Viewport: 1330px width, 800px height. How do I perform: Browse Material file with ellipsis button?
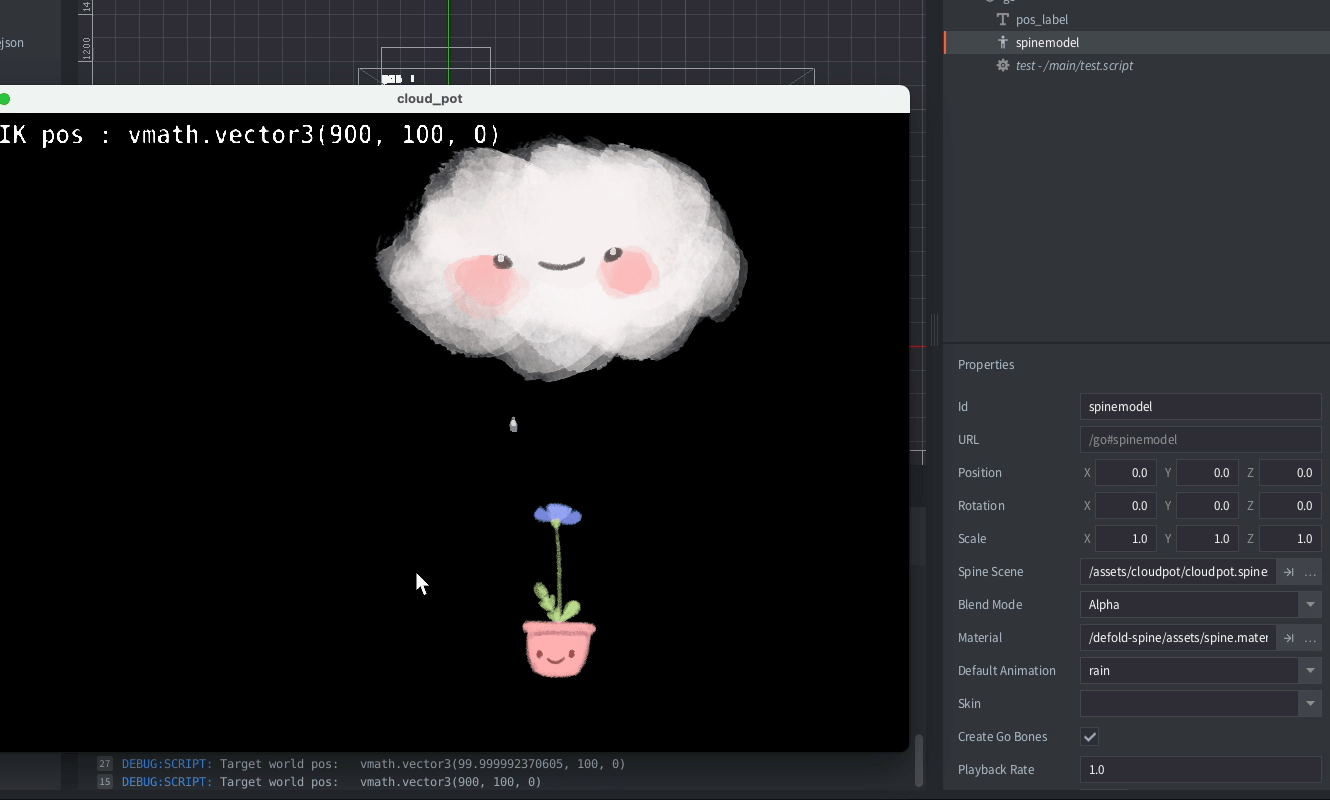pyautogui.click(x=1310, y=638)
